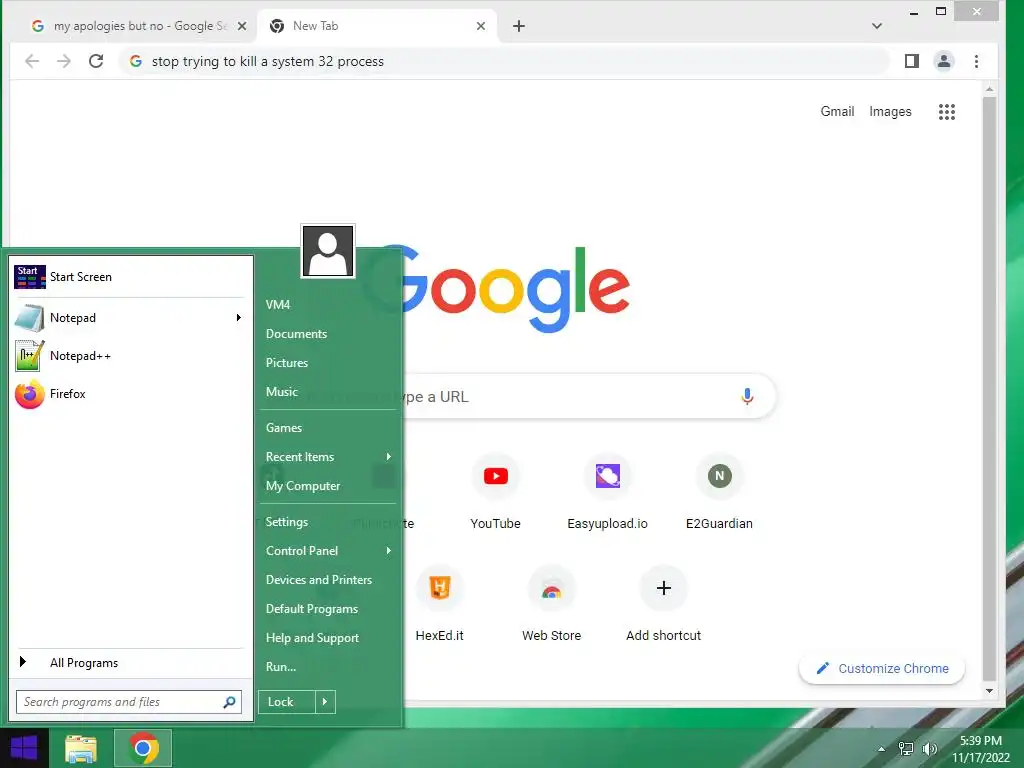Open the Lock button options arrow
Image resolution: width=1024 pixels, height=768 pixels.
(x=325, y=702)
